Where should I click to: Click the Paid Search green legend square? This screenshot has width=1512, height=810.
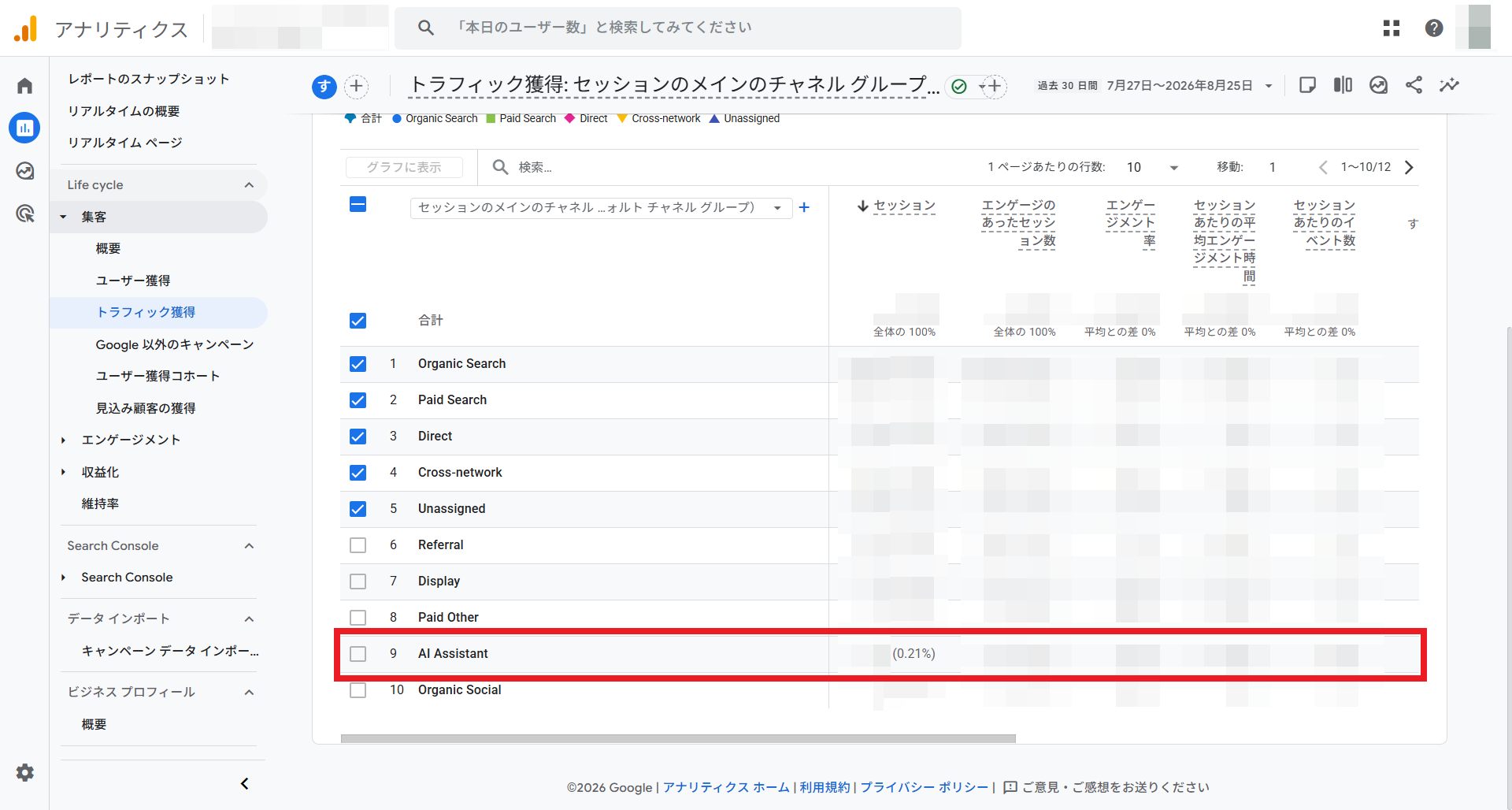(491, 119)
